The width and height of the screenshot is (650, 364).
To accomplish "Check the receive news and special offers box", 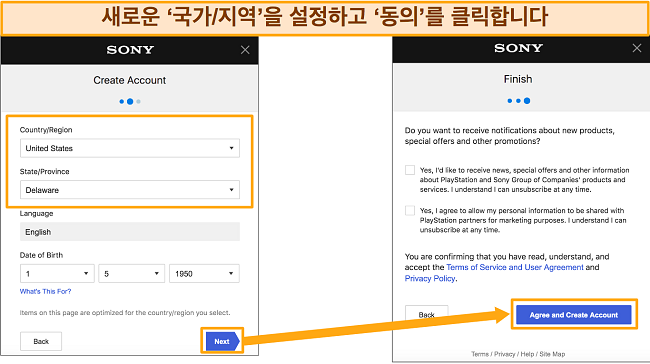I will 410,170.
